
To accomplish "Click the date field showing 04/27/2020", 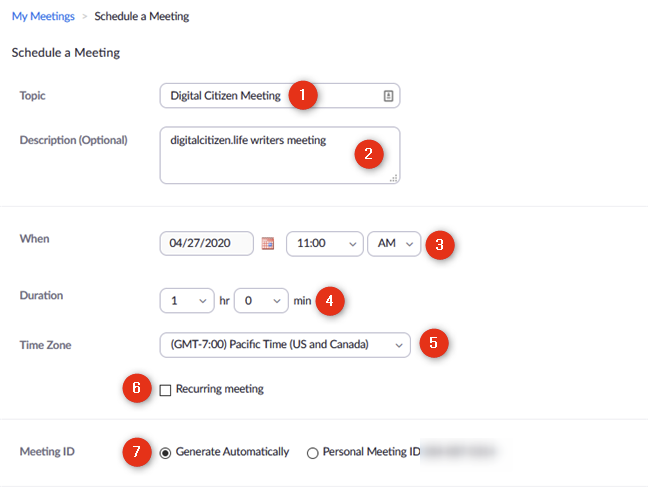I will point(206,244).
